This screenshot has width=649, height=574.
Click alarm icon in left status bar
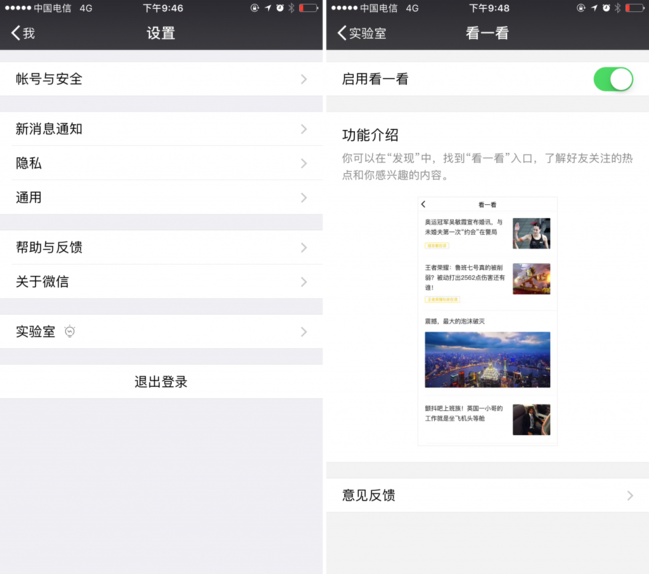tap(280, 8)
